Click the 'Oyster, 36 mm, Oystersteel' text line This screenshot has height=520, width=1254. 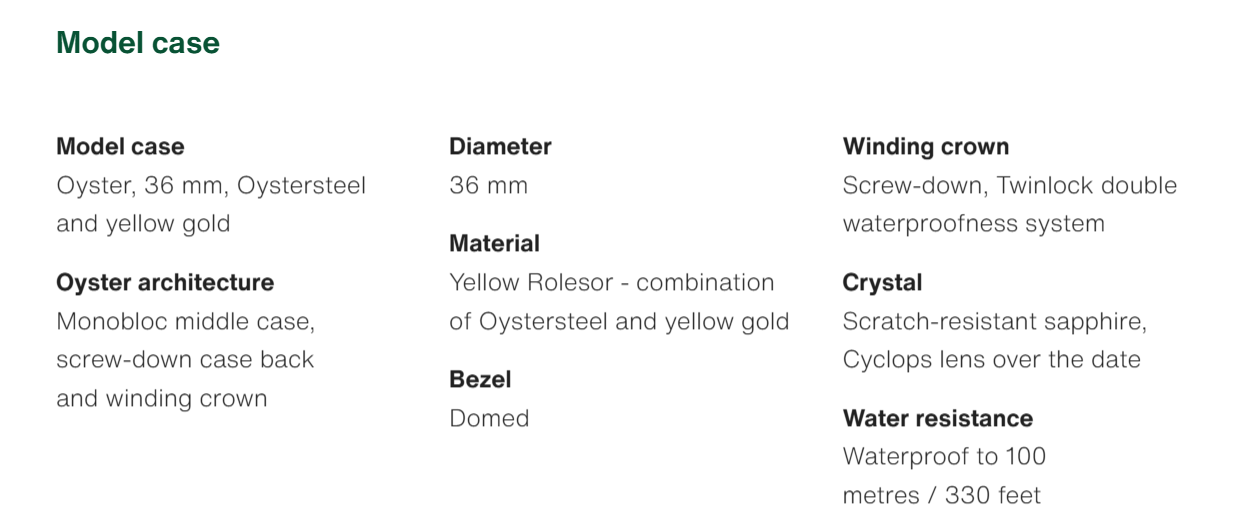coord(211,185)
